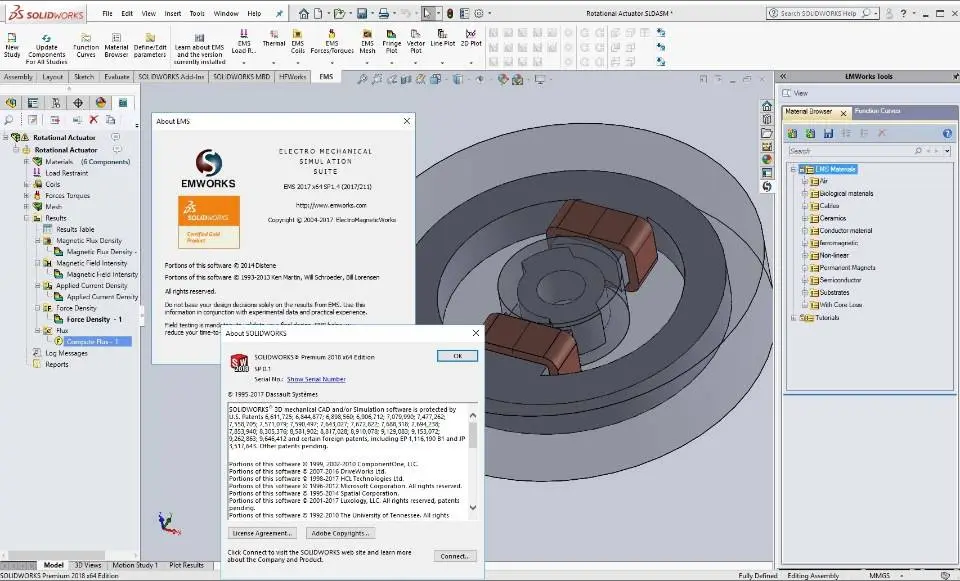
Task: Click Learn about EMS version button
Action: (x=200, y=49)
